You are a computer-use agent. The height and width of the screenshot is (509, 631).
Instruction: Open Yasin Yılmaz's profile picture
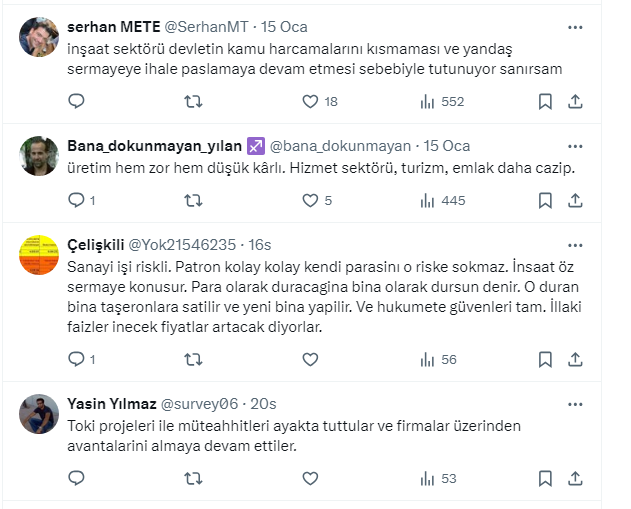[x=39, y=414]
